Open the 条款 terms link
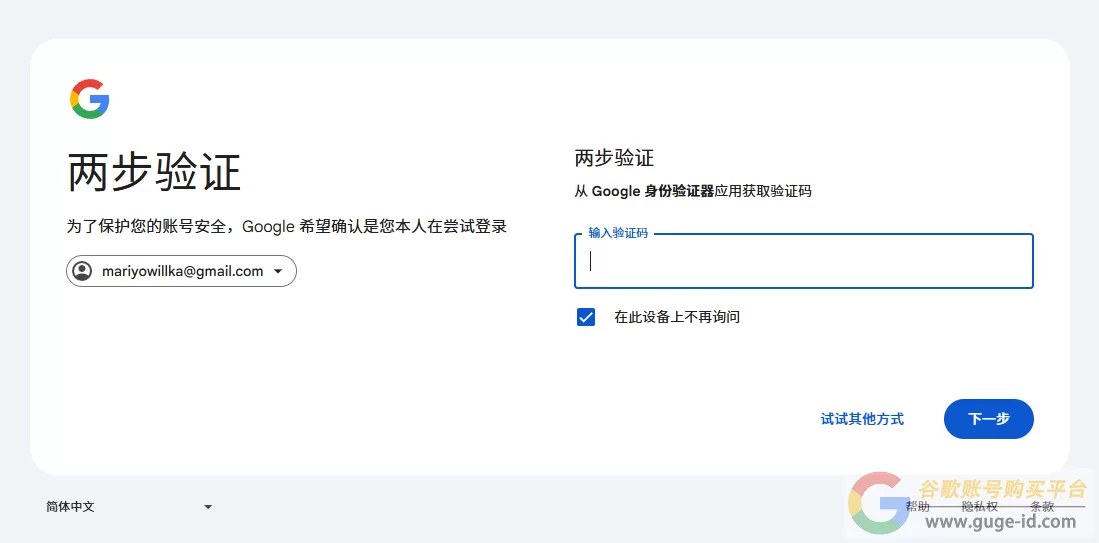The width and height of the screenshot is (1099, 543). (1041, 507)
